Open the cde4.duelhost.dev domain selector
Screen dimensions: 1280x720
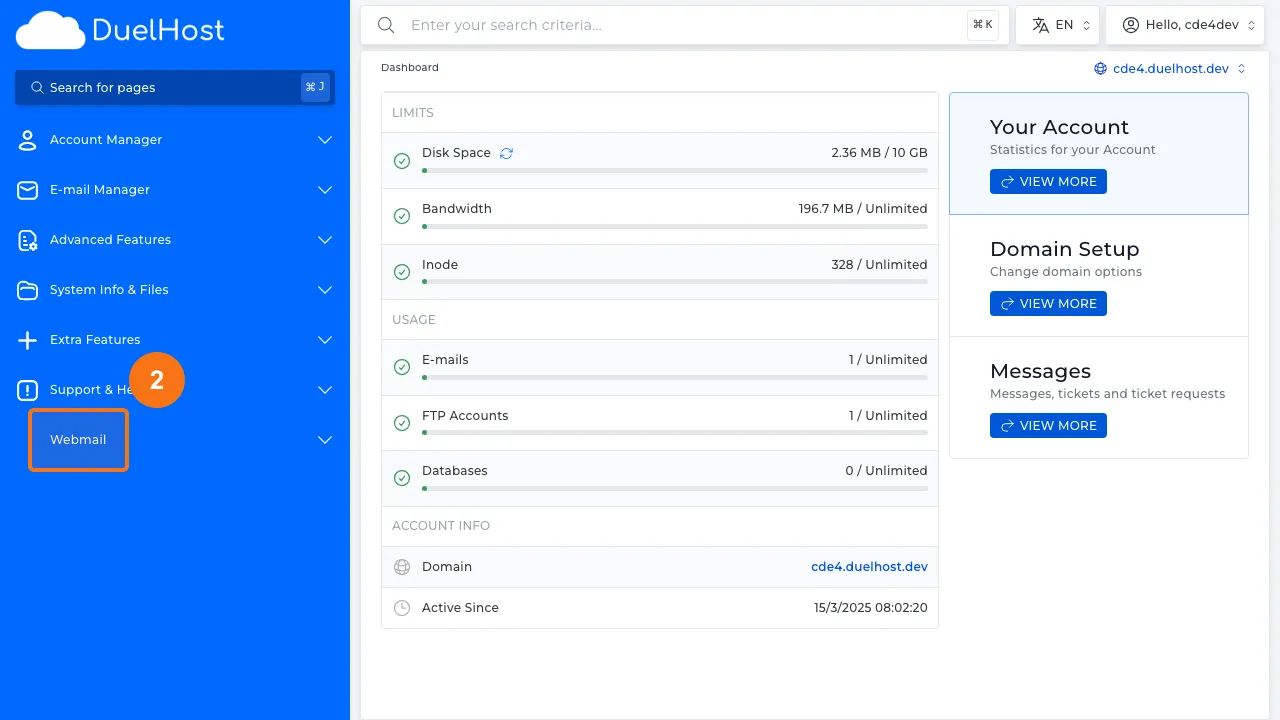[x=1170, y=69]
